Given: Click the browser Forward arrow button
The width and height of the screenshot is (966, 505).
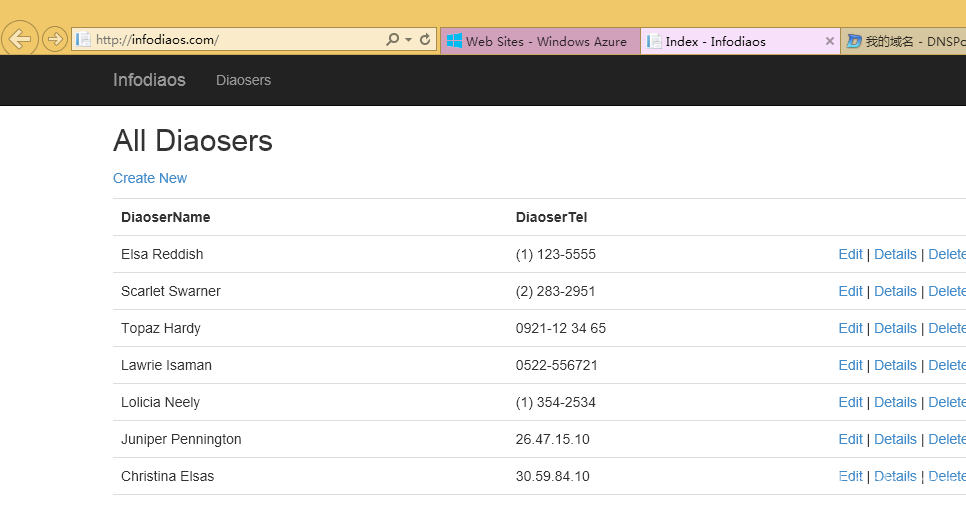Looking at the screenshot, I should click(55, 40).
